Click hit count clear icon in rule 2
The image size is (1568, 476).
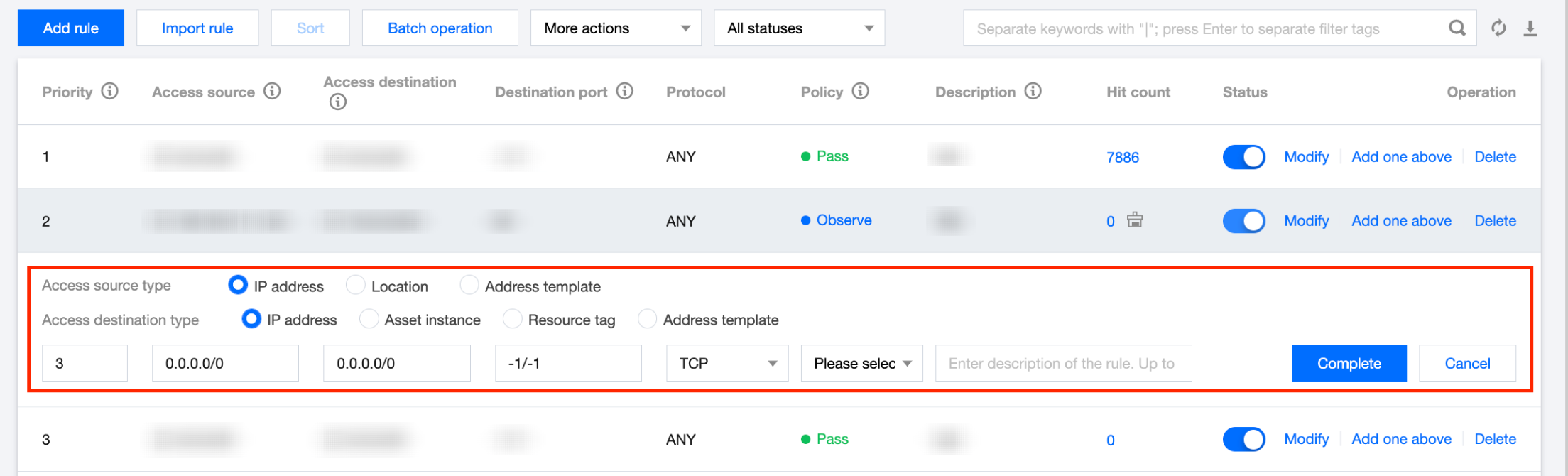point(1135,220)
